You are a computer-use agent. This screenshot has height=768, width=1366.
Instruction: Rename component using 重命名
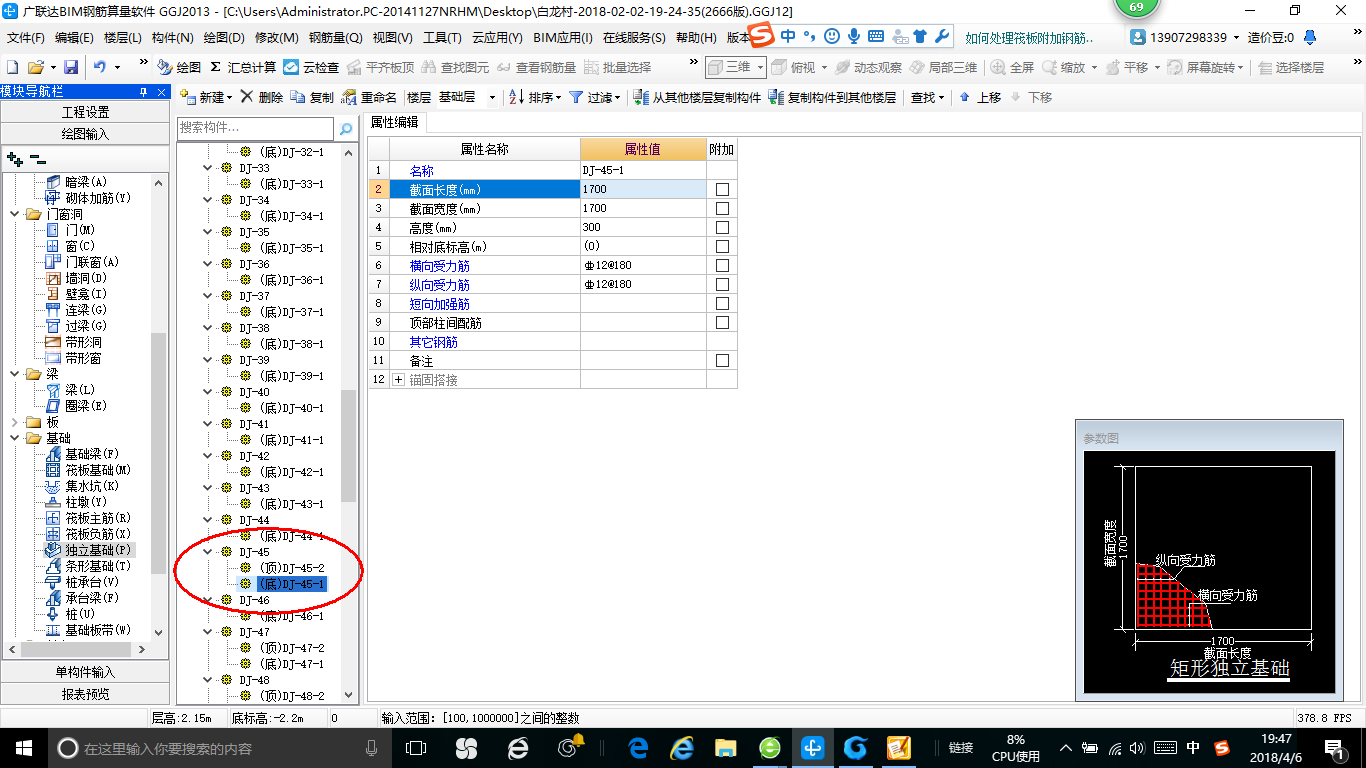click(x=369, y=97)
